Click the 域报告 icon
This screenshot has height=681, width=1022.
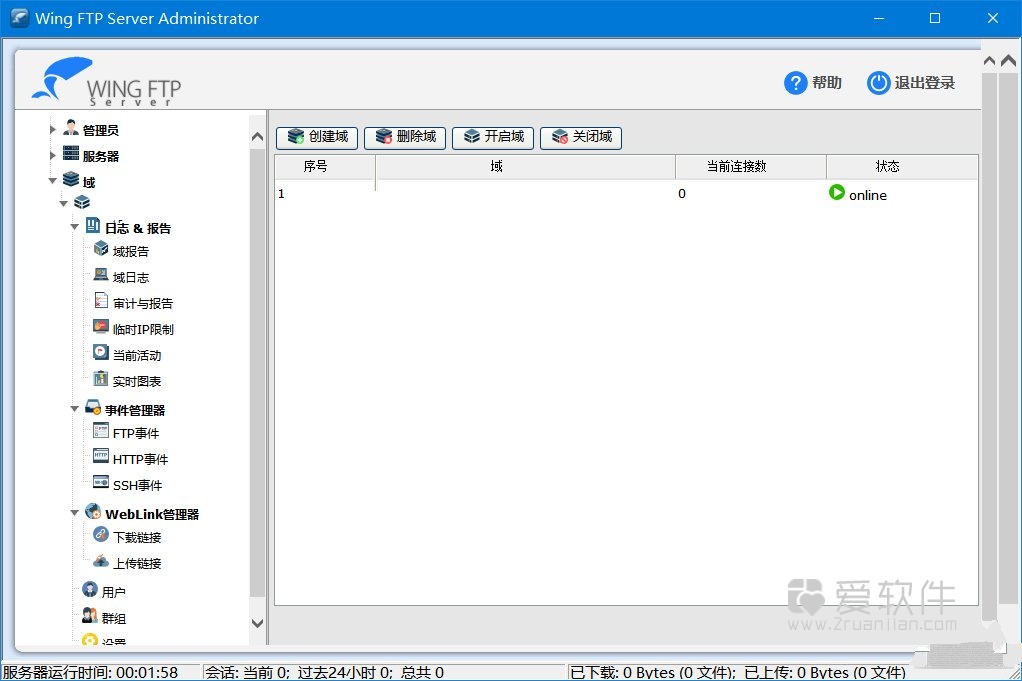point(101,248)
